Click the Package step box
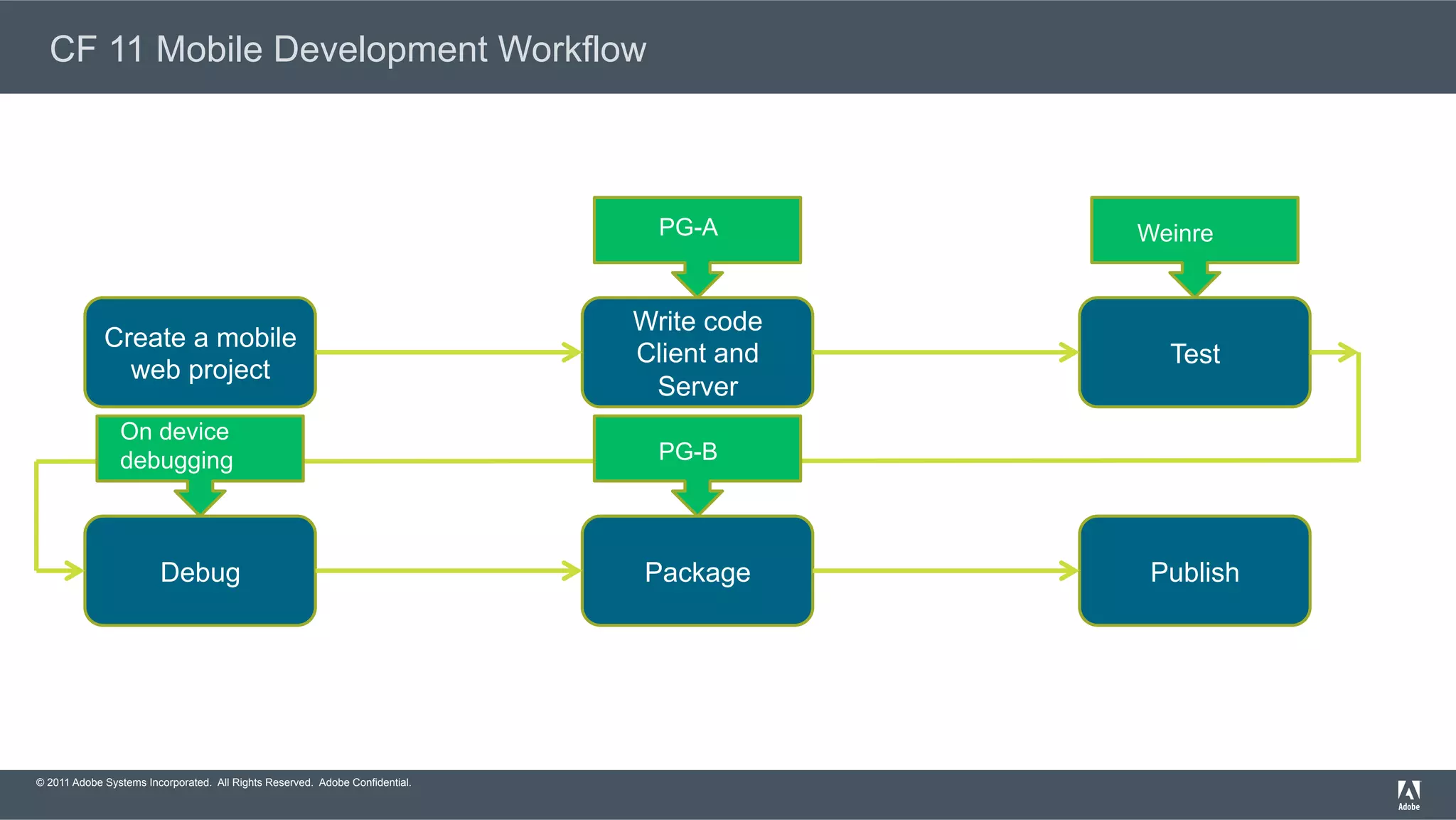 pyautogui.click(x=697, y=571)
